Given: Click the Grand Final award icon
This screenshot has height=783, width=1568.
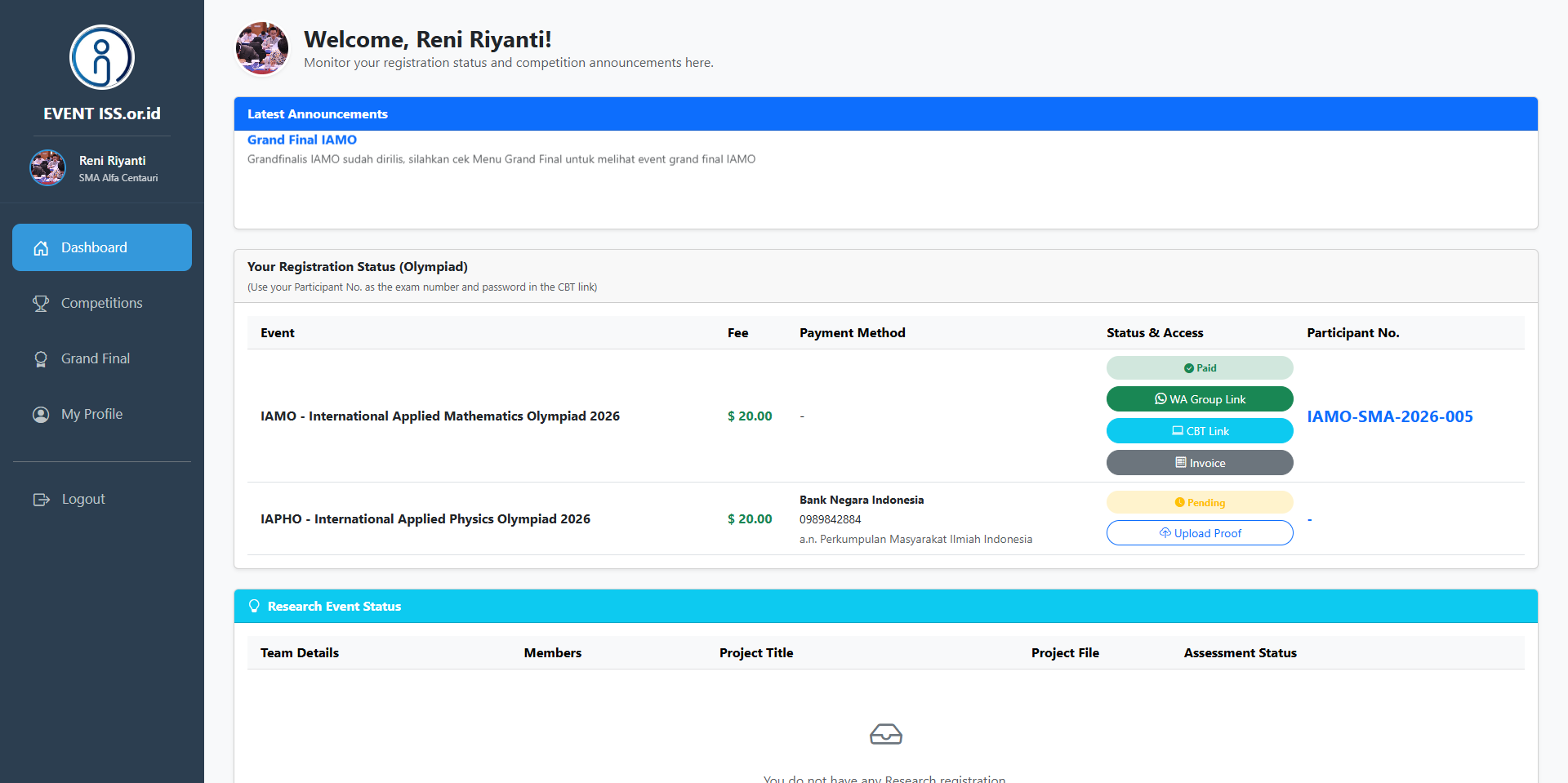Looking at the screenshot, I should tap(41, 359).
